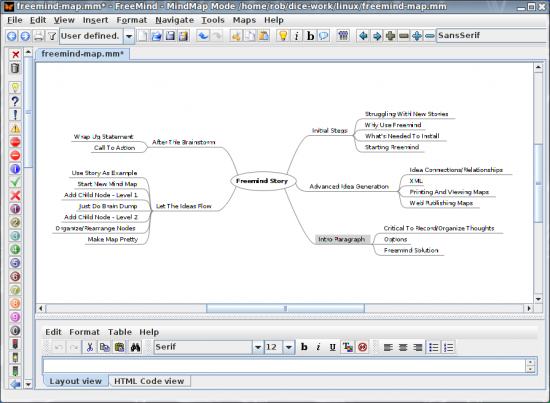Add the question mark icon to node
The height and width of the screenshot is (403, 550).
pos(15,101)
